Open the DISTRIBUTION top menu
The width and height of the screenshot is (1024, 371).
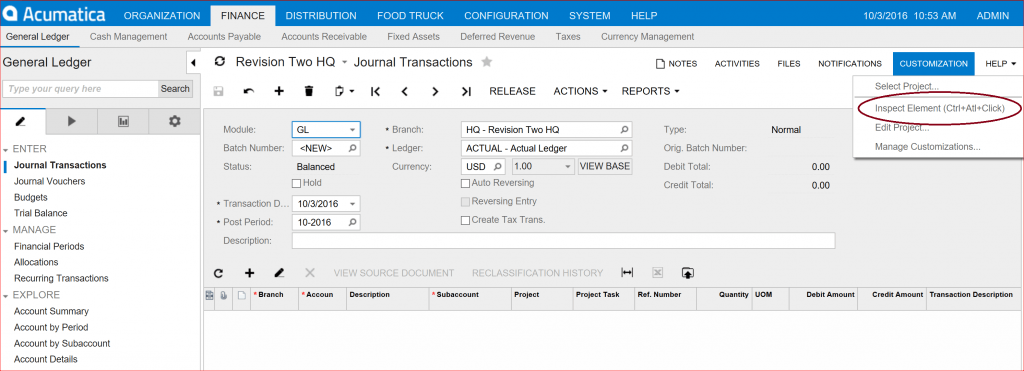[321, 16]
